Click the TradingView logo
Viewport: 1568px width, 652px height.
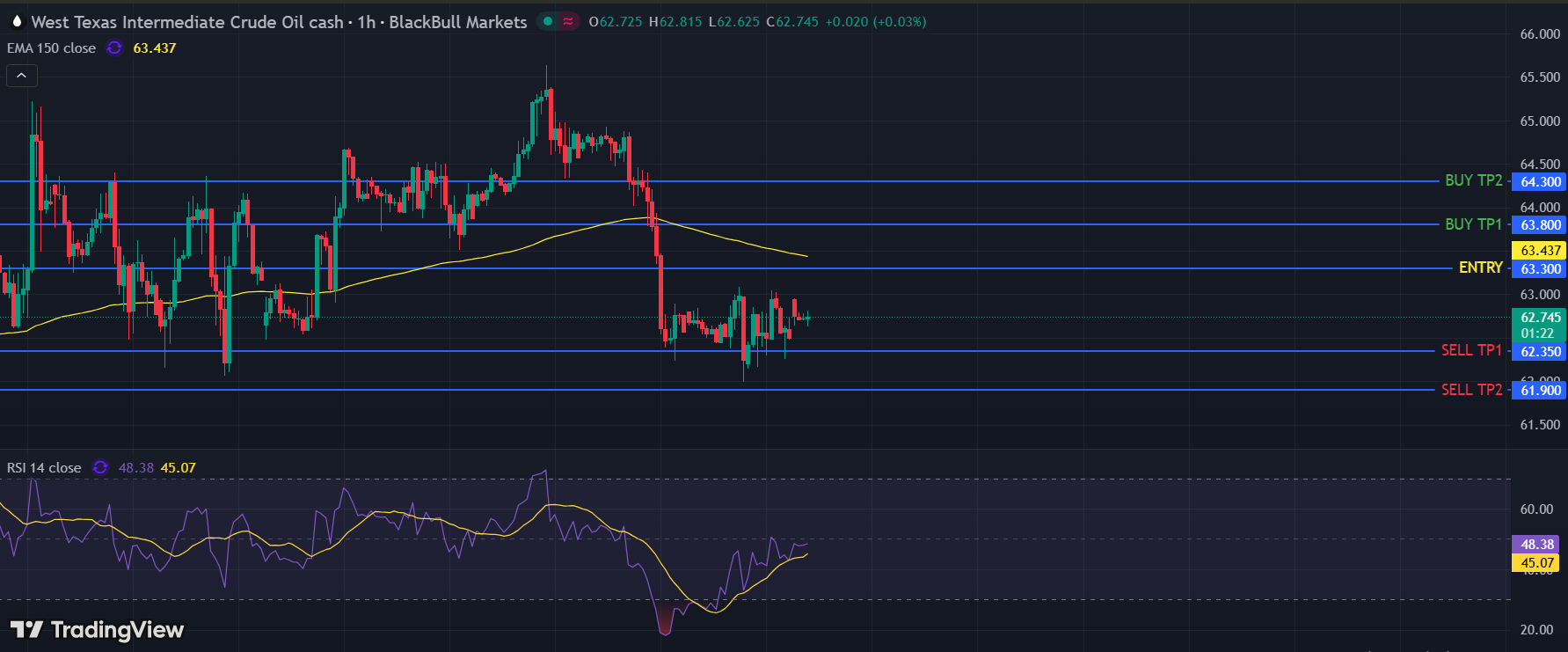[x=97, y=629]
